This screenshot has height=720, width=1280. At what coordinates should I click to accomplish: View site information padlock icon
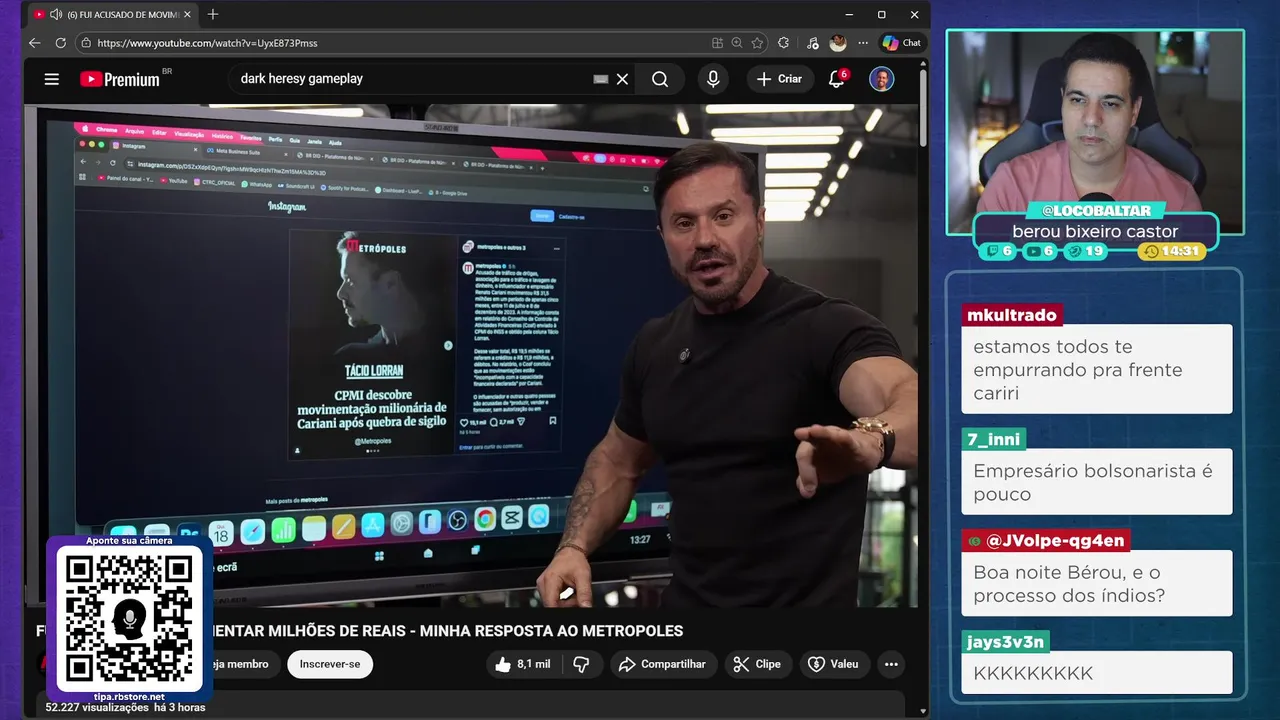coord(86,43)
